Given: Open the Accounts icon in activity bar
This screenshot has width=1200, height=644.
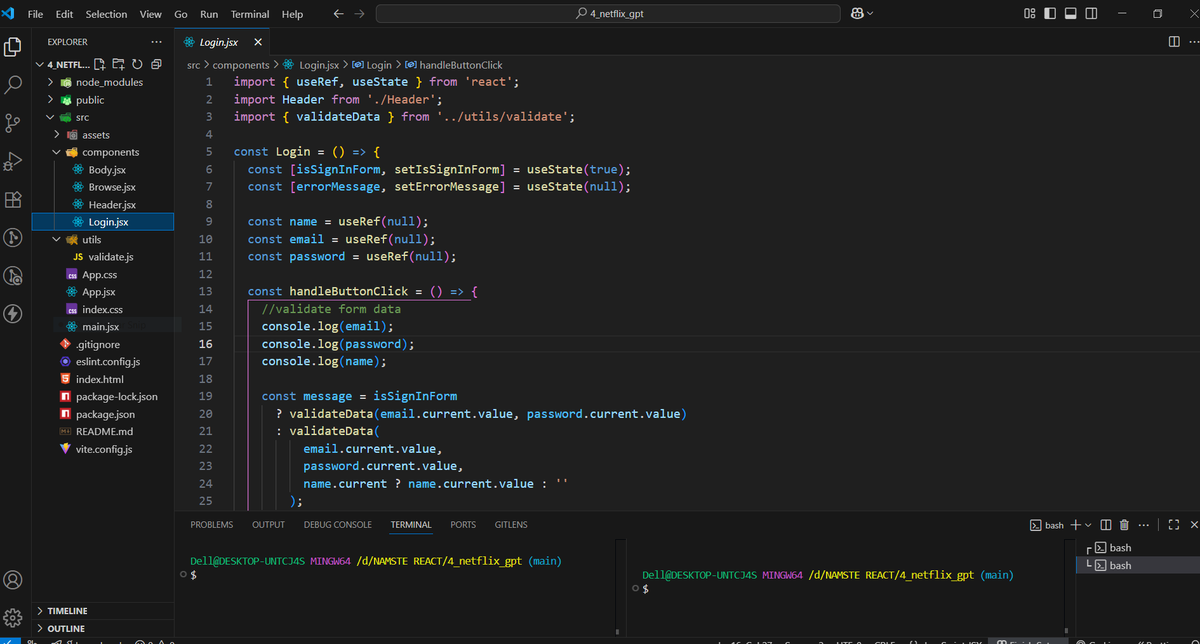Looking at the screenshot, I should pos(14,580).
